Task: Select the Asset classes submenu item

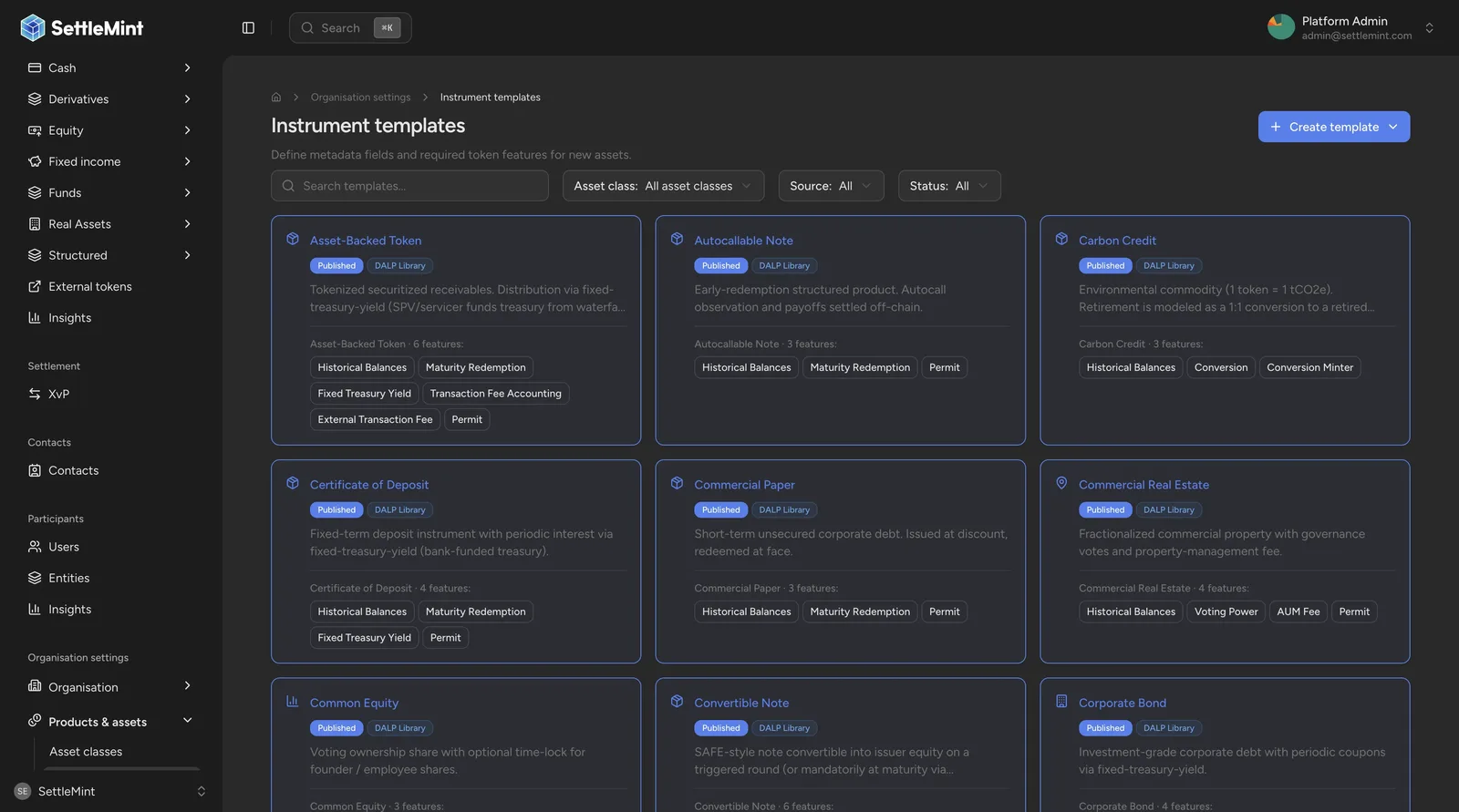Action: (x=86, y=751)
